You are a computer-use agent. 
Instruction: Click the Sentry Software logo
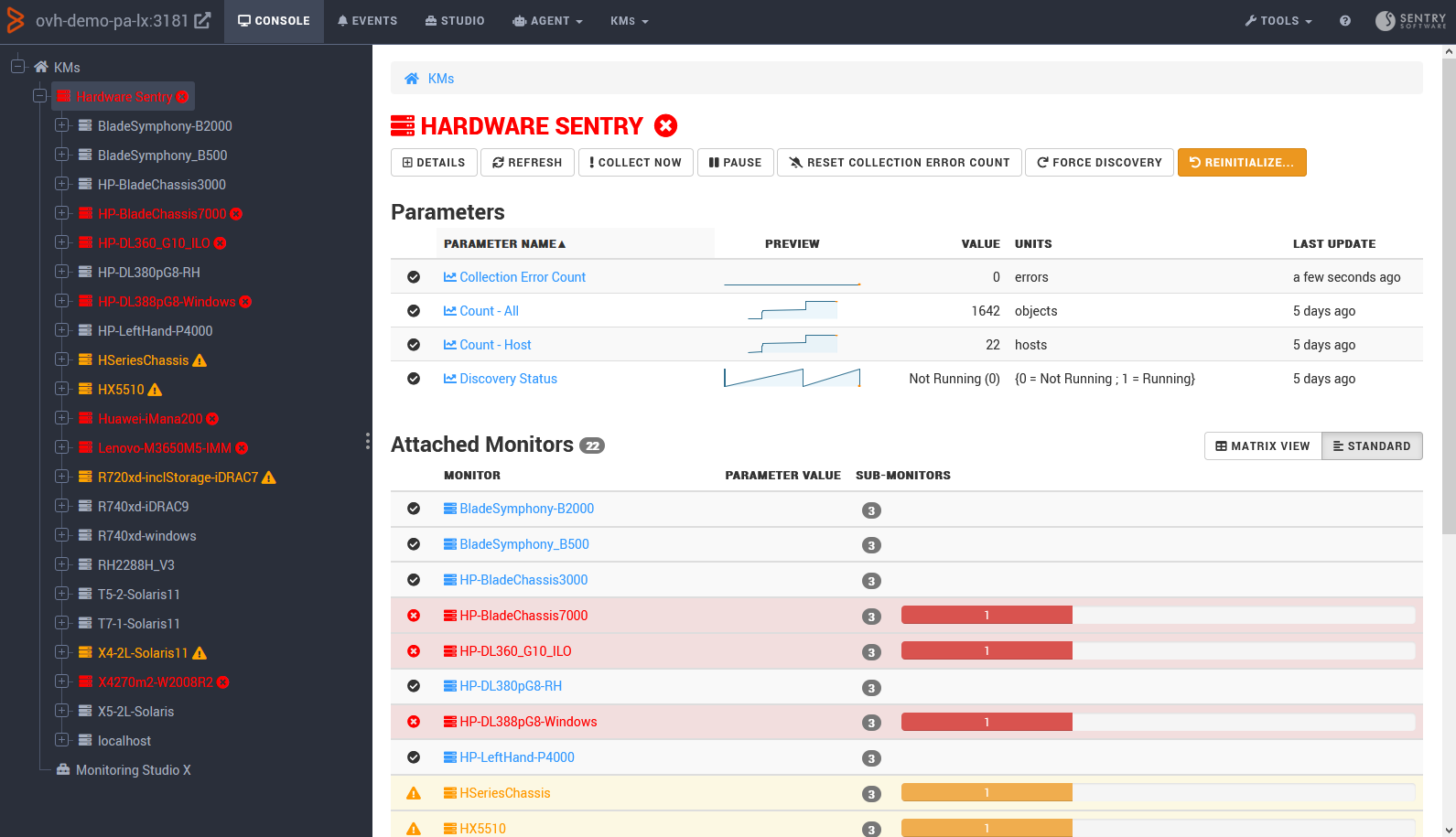(1411, 21)
